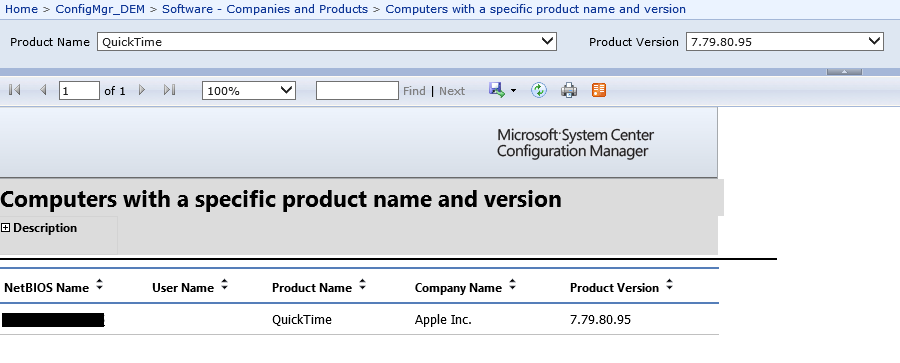Click the report title heading
This screenshot has height=363, width=900.
click(x=281, y=199)
